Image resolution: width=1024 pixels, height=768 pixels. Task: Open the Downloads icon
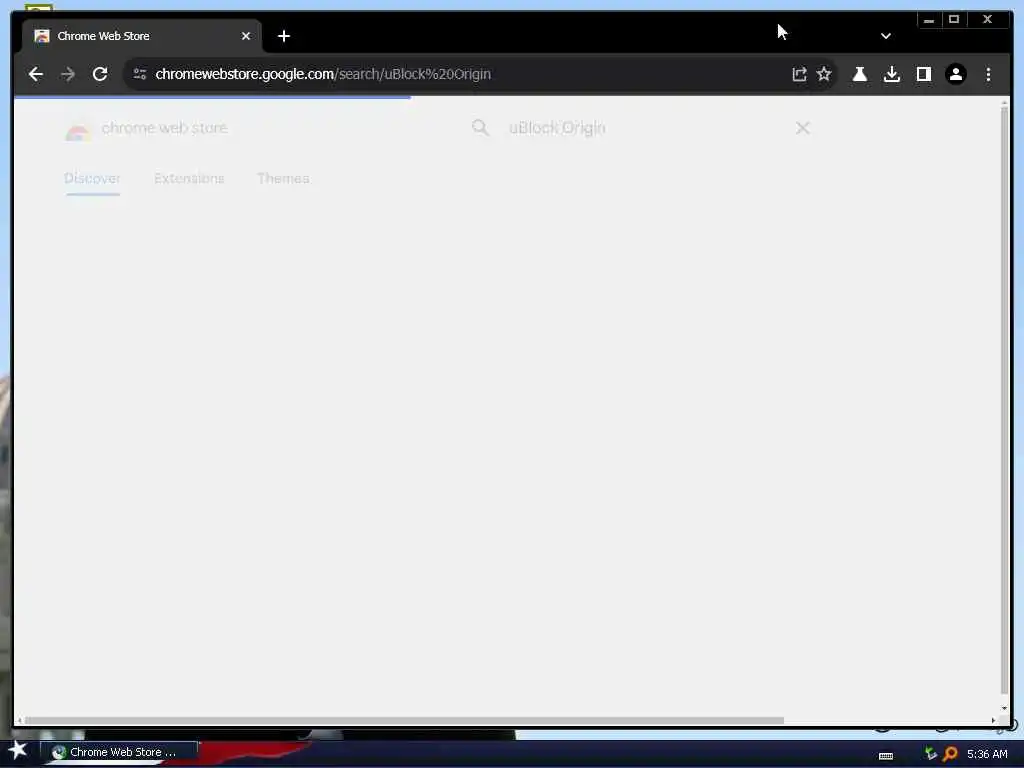pos(892,74)
